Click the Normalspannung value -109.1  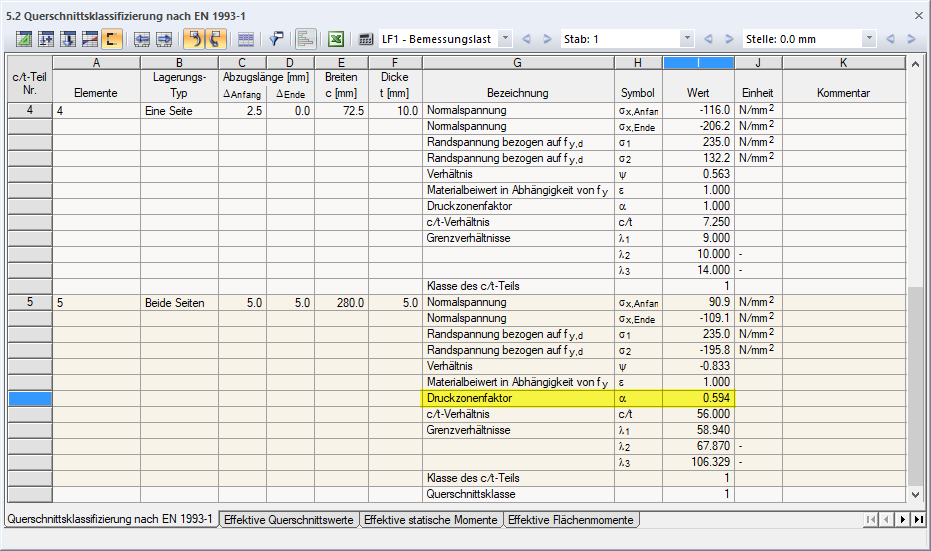click(698, 318)
